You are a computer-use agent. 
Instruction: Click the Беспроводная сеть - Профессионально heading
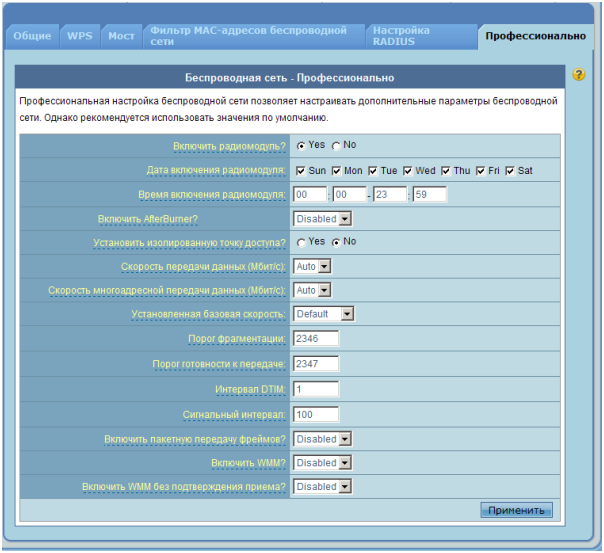click(x=290, y=78)
